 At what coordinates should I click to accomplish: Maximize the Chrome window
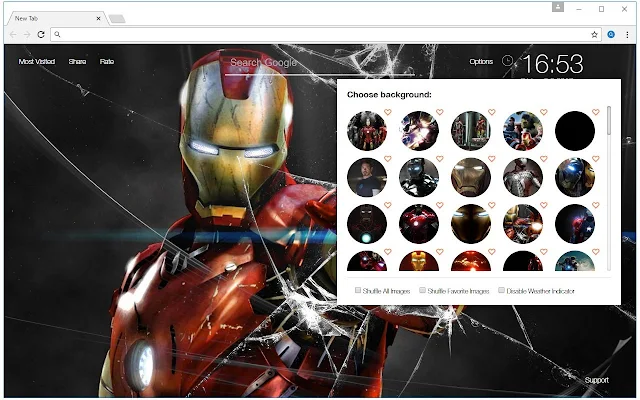601,9
